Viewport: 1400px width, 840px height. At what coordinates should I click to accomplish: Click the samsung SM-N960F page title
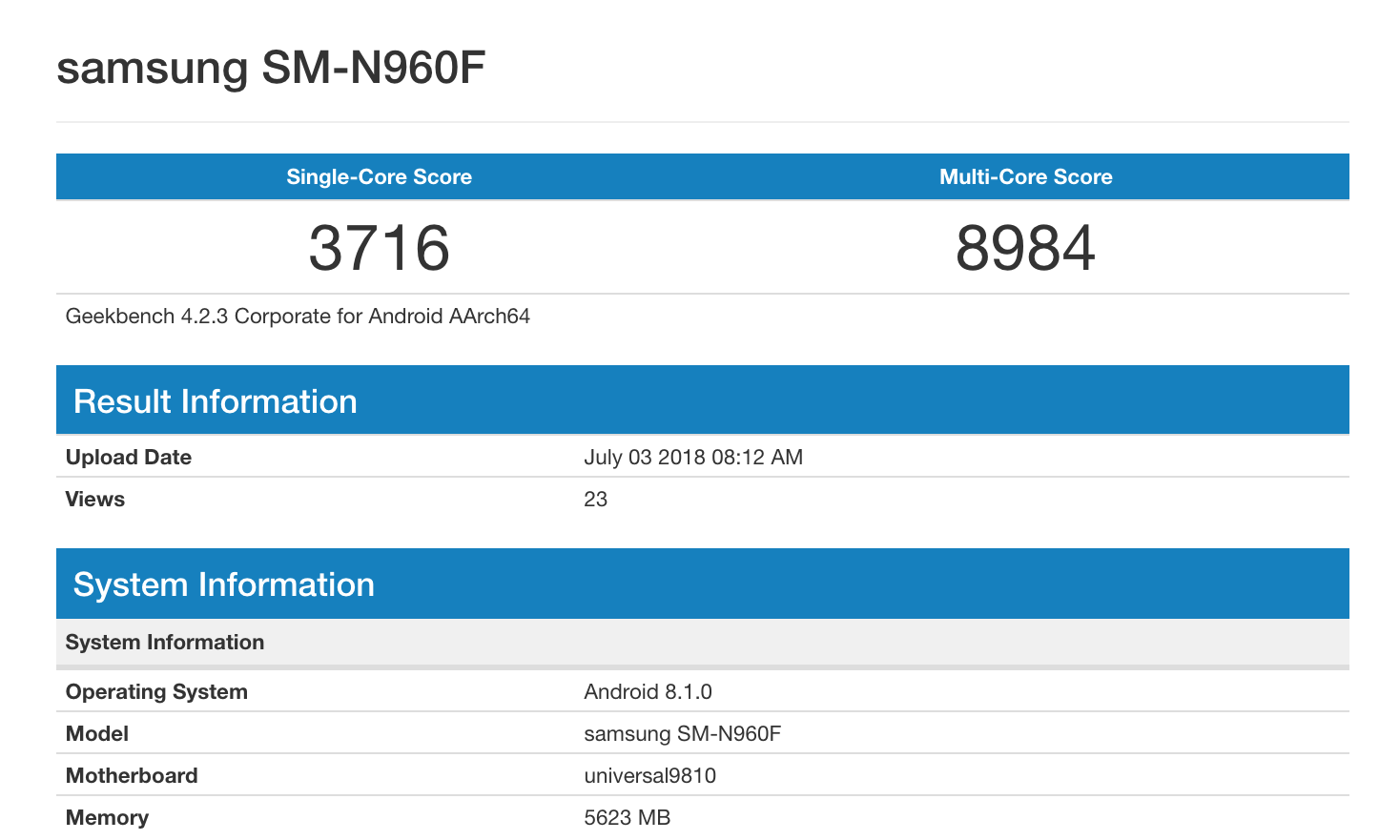click(x=271, y=68)
